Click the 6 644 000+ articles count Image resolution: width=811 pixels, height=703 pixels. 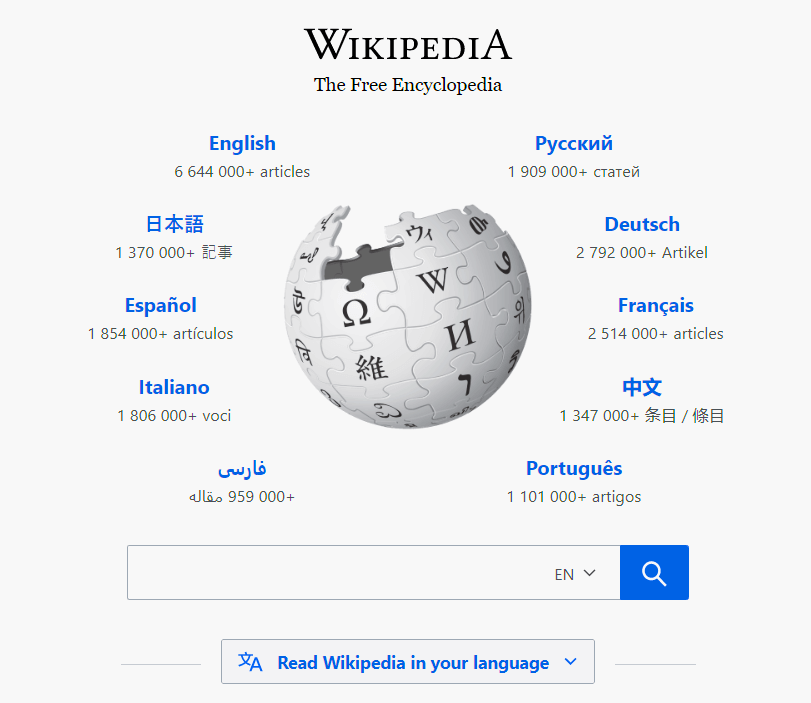click(242, 172)
